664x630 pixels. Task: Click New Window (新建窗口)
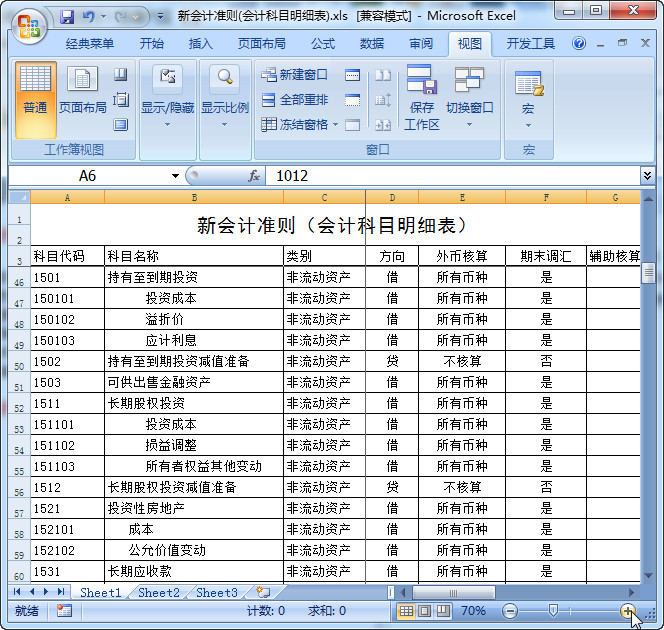[294, 75]
